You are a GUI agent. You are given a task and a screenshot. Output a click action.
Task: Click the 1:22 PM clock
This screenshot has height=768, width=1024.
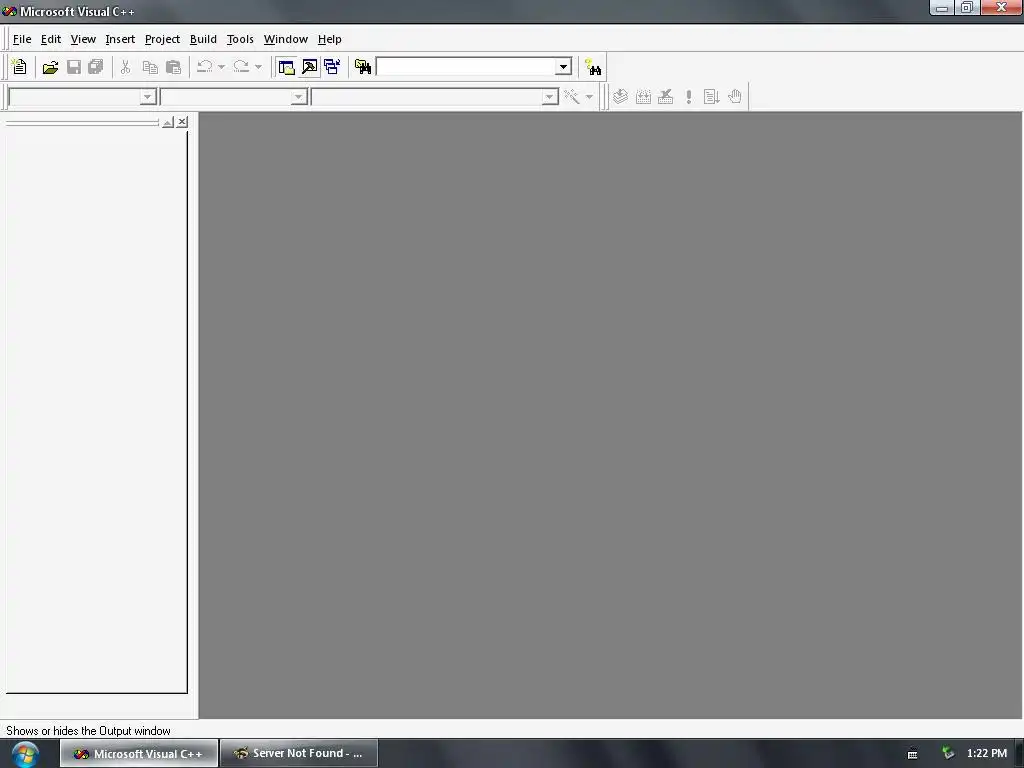(987, 754)
